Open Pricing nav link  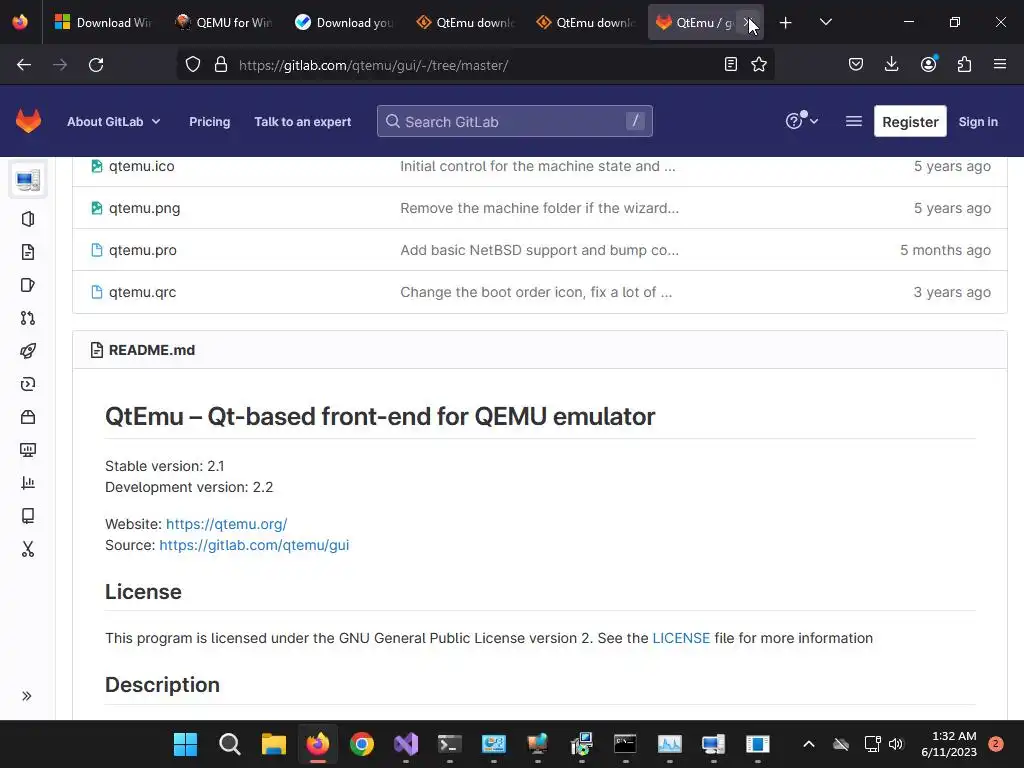tap(210, 121)
